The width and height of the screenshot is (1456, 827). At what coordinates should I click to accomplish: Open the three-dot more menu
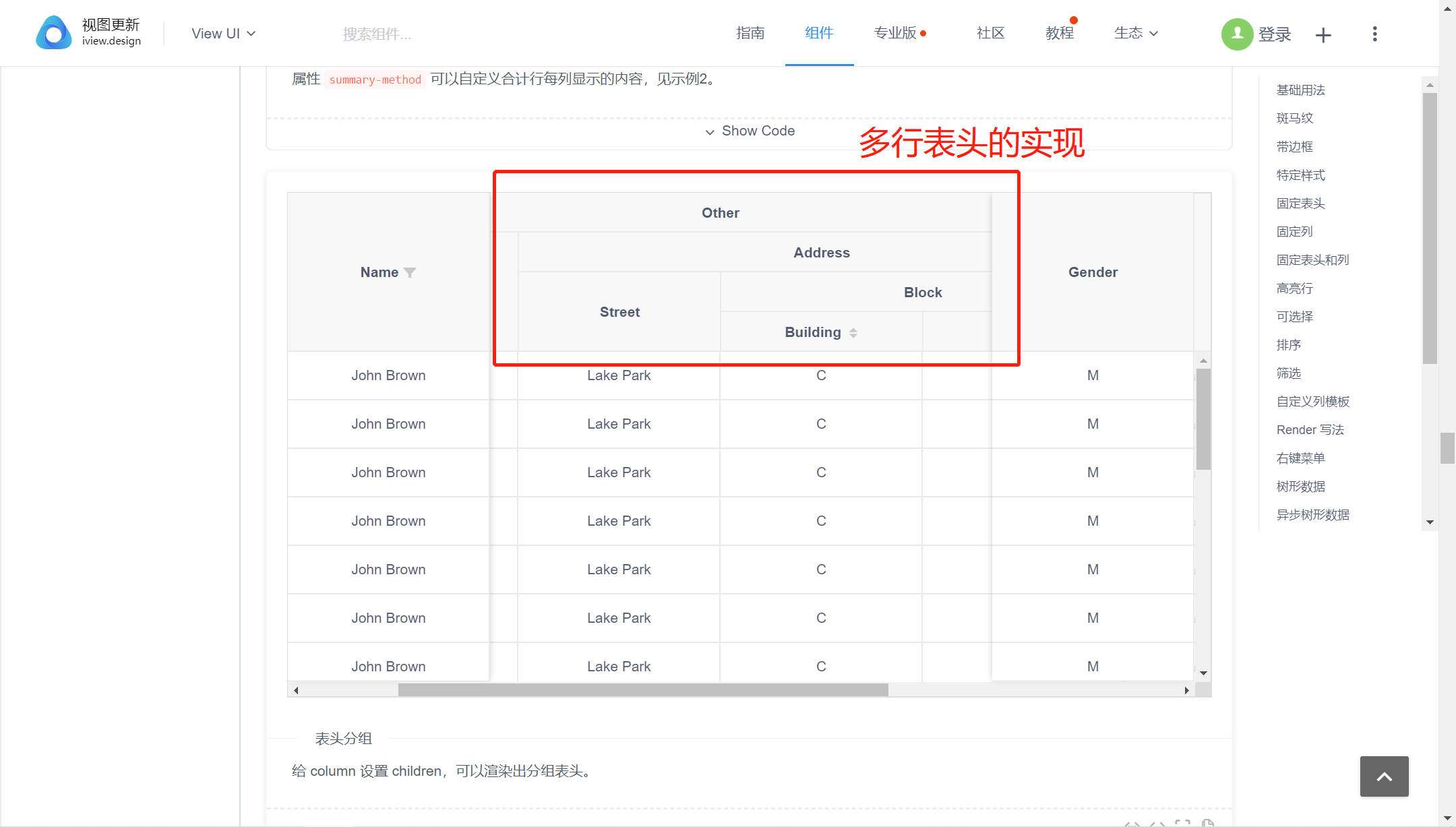(1375, 34)
